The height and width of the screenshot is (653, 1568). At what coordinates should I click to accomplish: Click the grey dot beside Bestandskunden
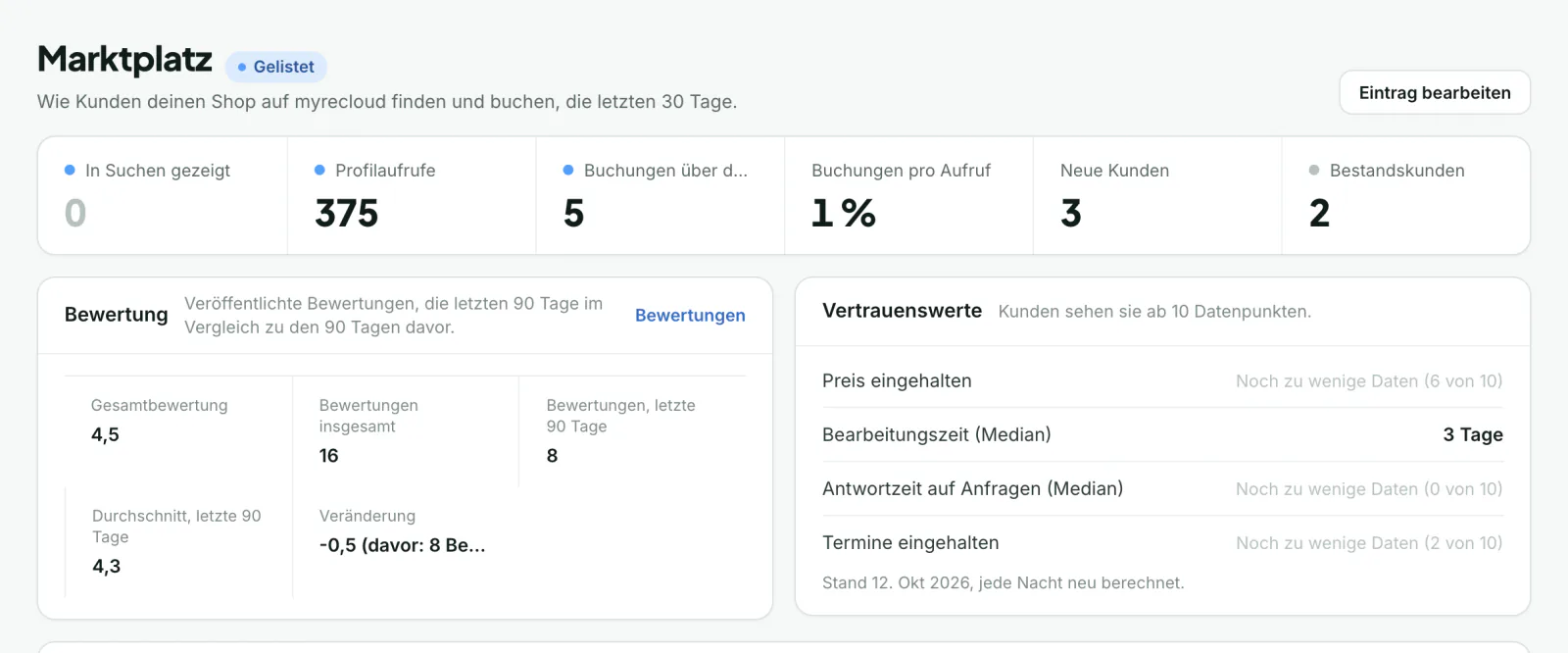click(x=1314, y=170)
